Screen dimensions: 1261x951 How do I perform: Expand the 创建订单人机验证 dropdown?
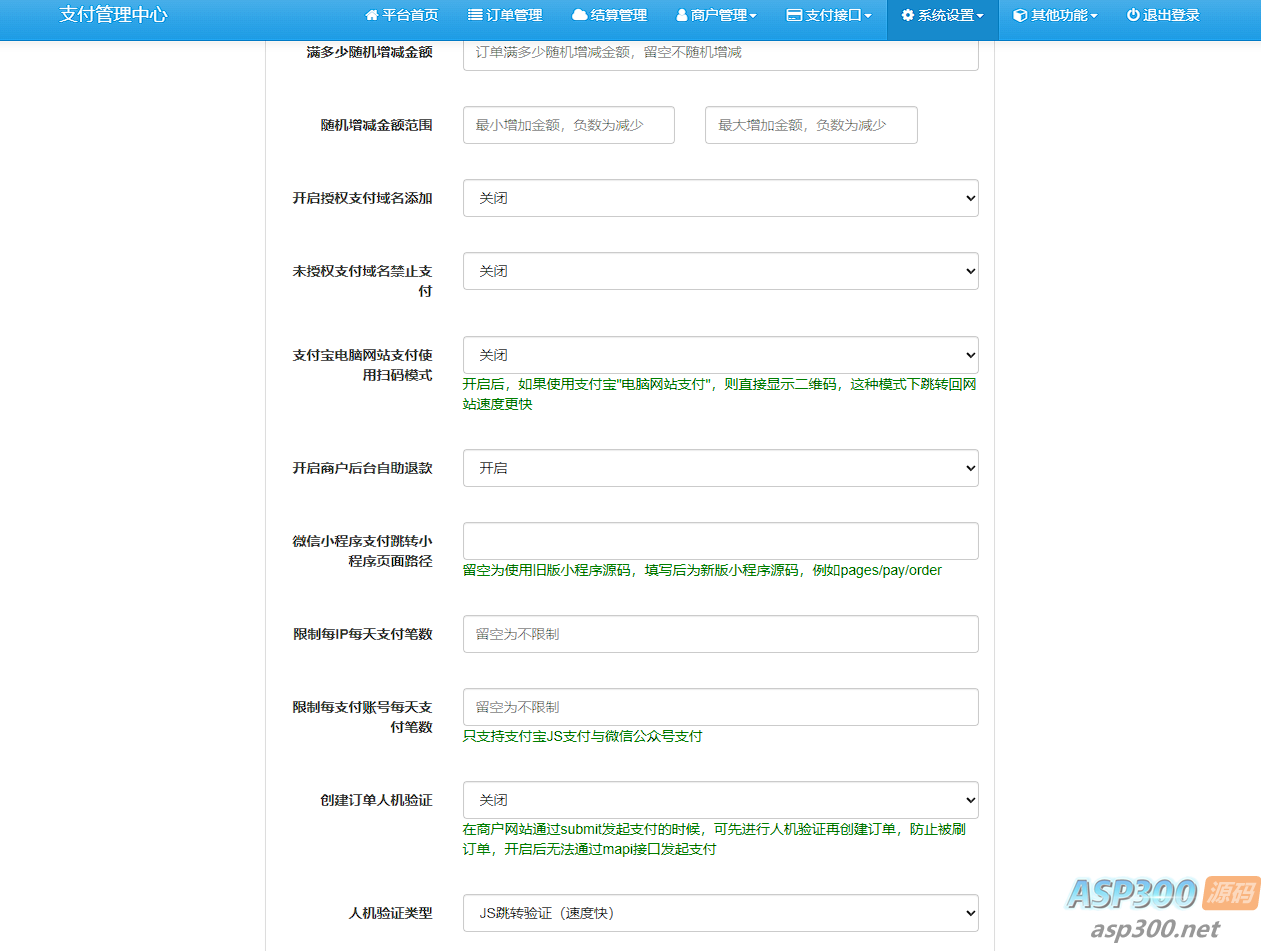click(x=720, y=800)
